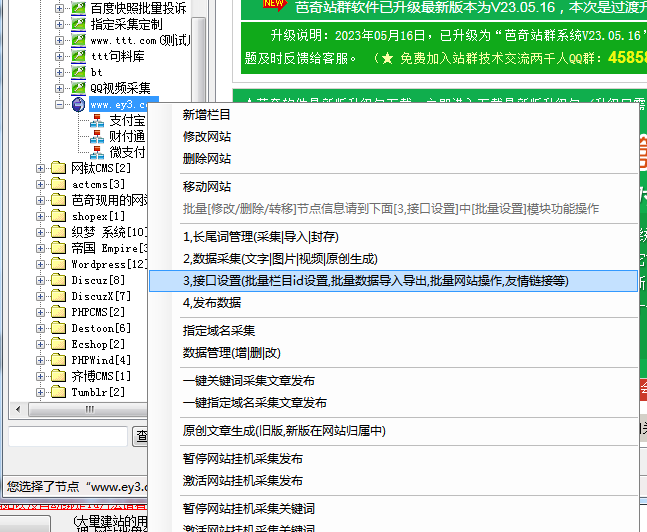
Task: Click the bt node icon
Action: pos(78,72)
